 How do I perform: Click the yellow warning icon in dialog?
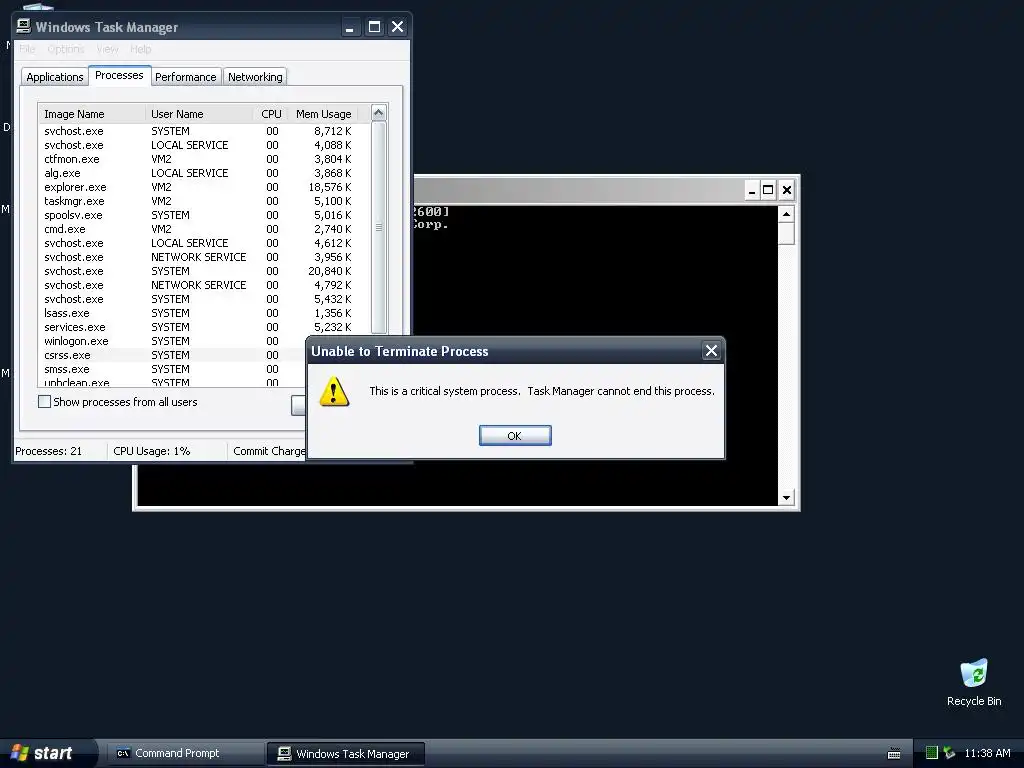pyautogui.click(x=334, y=391)
